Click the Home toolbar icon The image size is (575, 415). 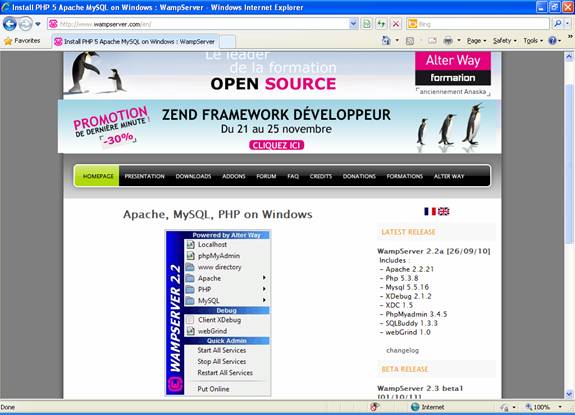pos(386,41)
